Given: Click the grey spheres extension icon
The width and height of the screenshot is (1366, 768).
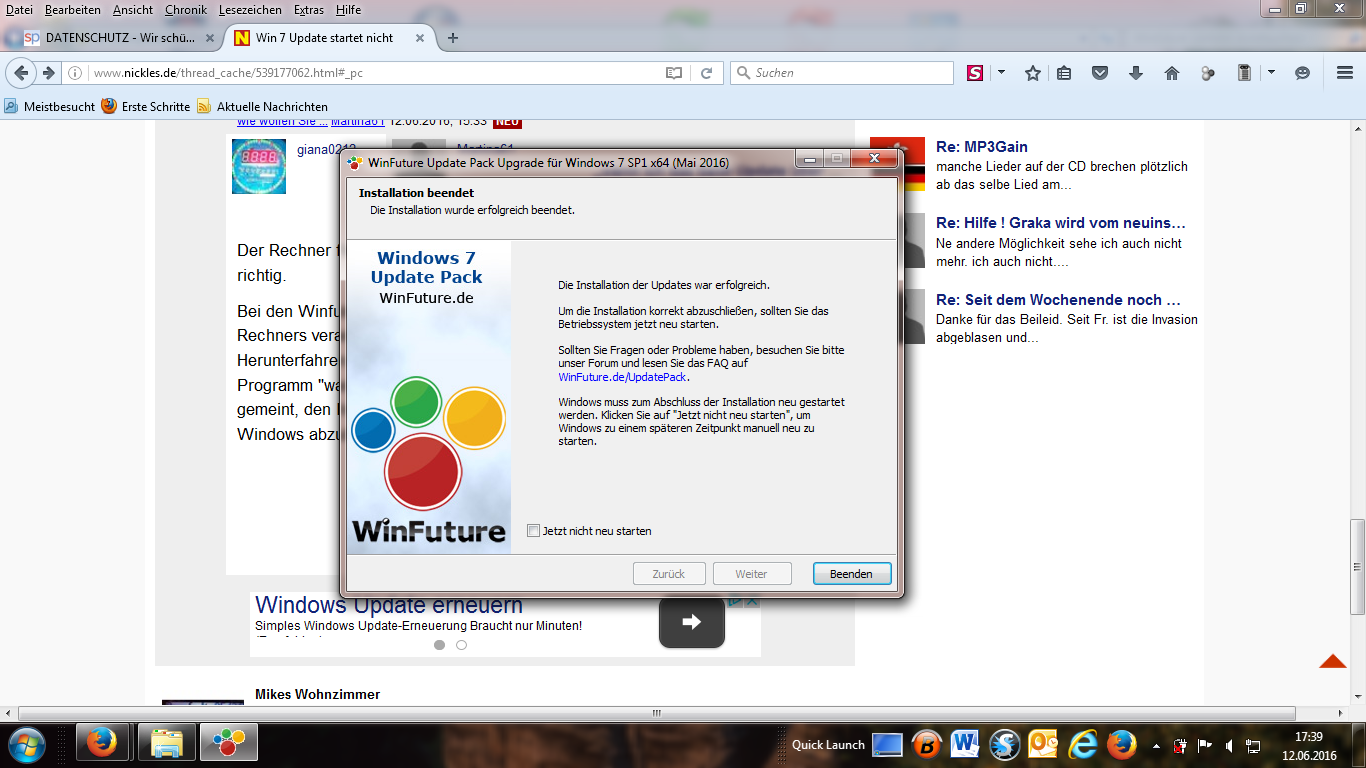Looking at the screenshot, I should 1208,73.
